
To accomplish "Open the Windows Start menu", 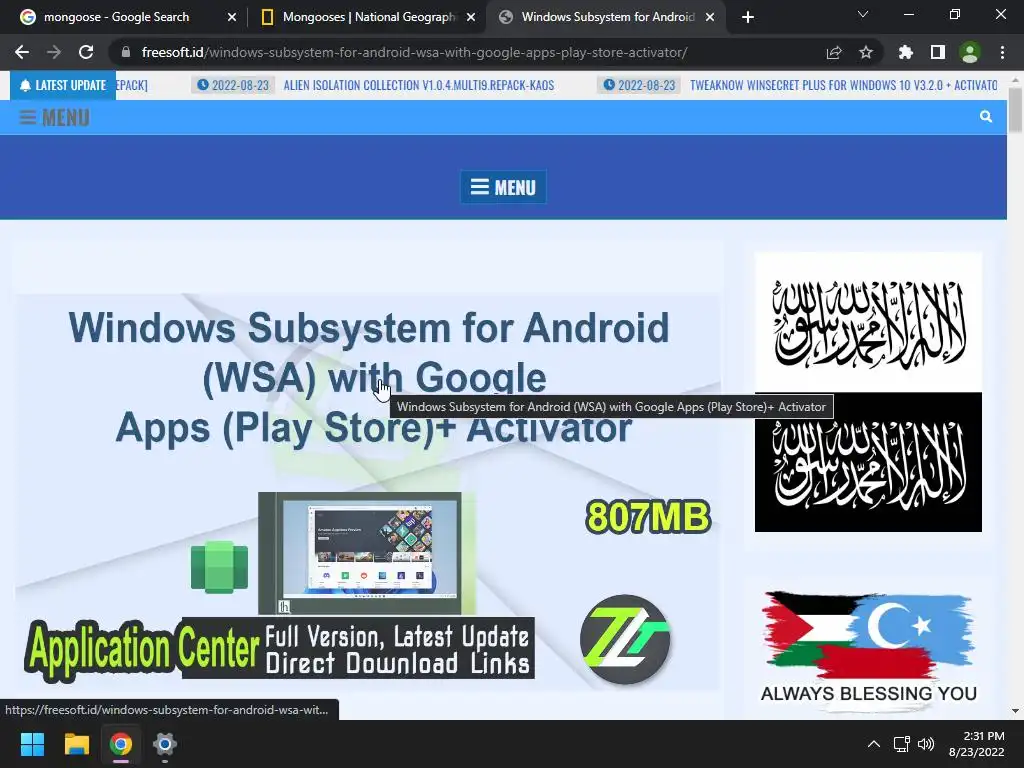I will (32, 744).
